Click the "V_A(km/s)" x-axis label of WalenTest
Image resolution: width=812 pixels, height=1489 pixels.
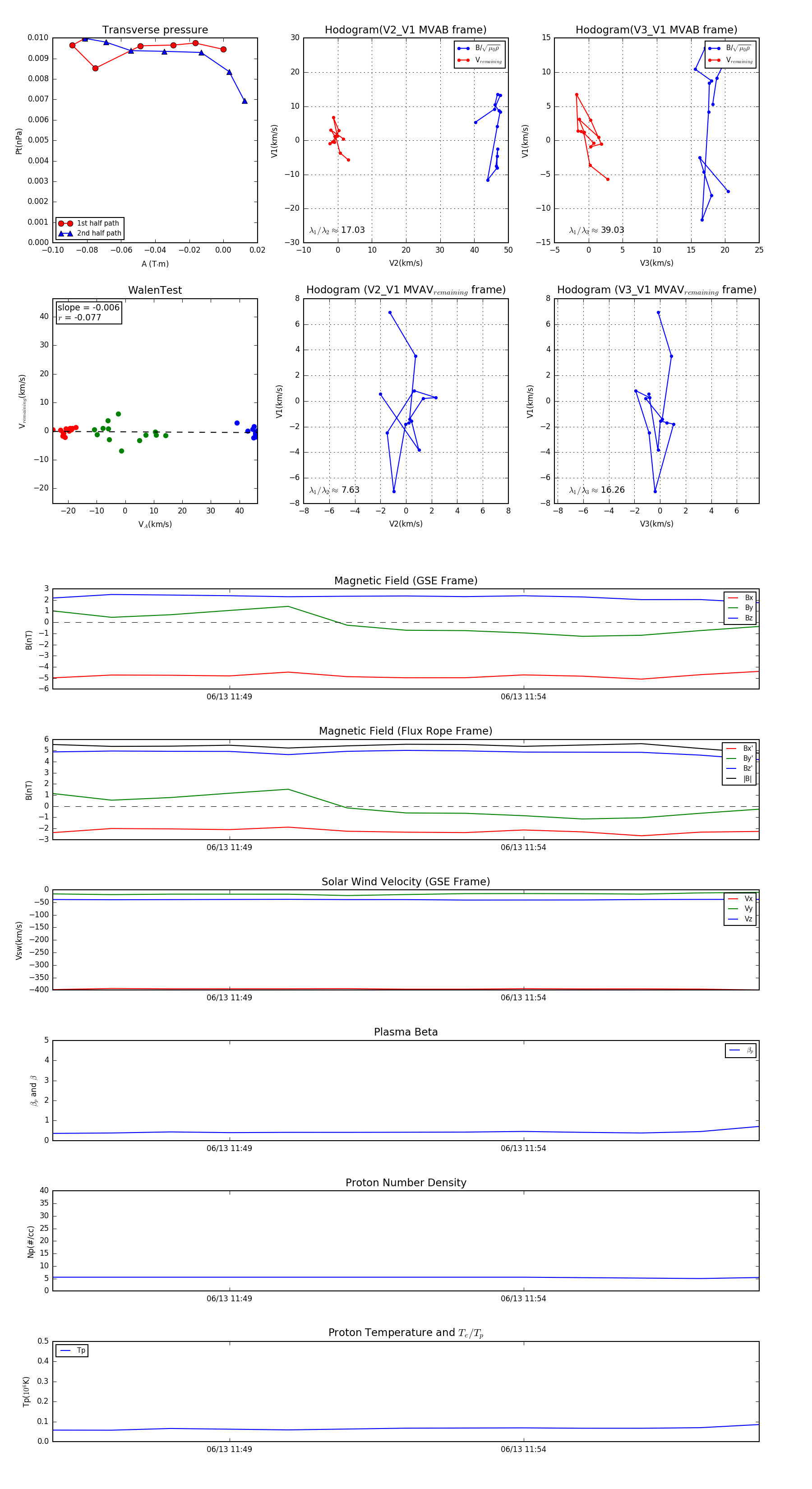[155, 524]
